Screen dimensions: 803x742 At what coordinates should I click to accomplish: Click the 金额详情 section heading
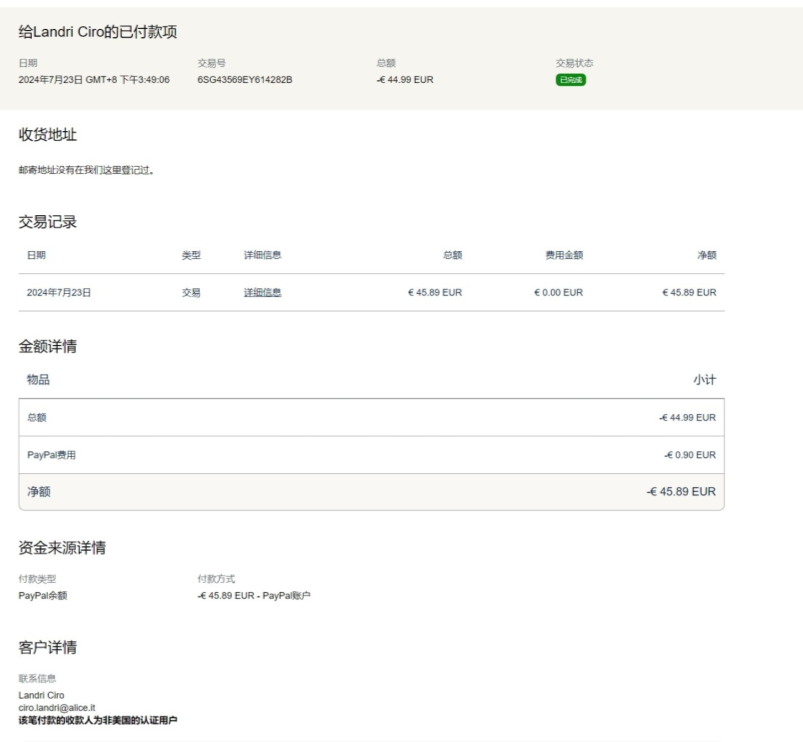[x=48, y=346]
